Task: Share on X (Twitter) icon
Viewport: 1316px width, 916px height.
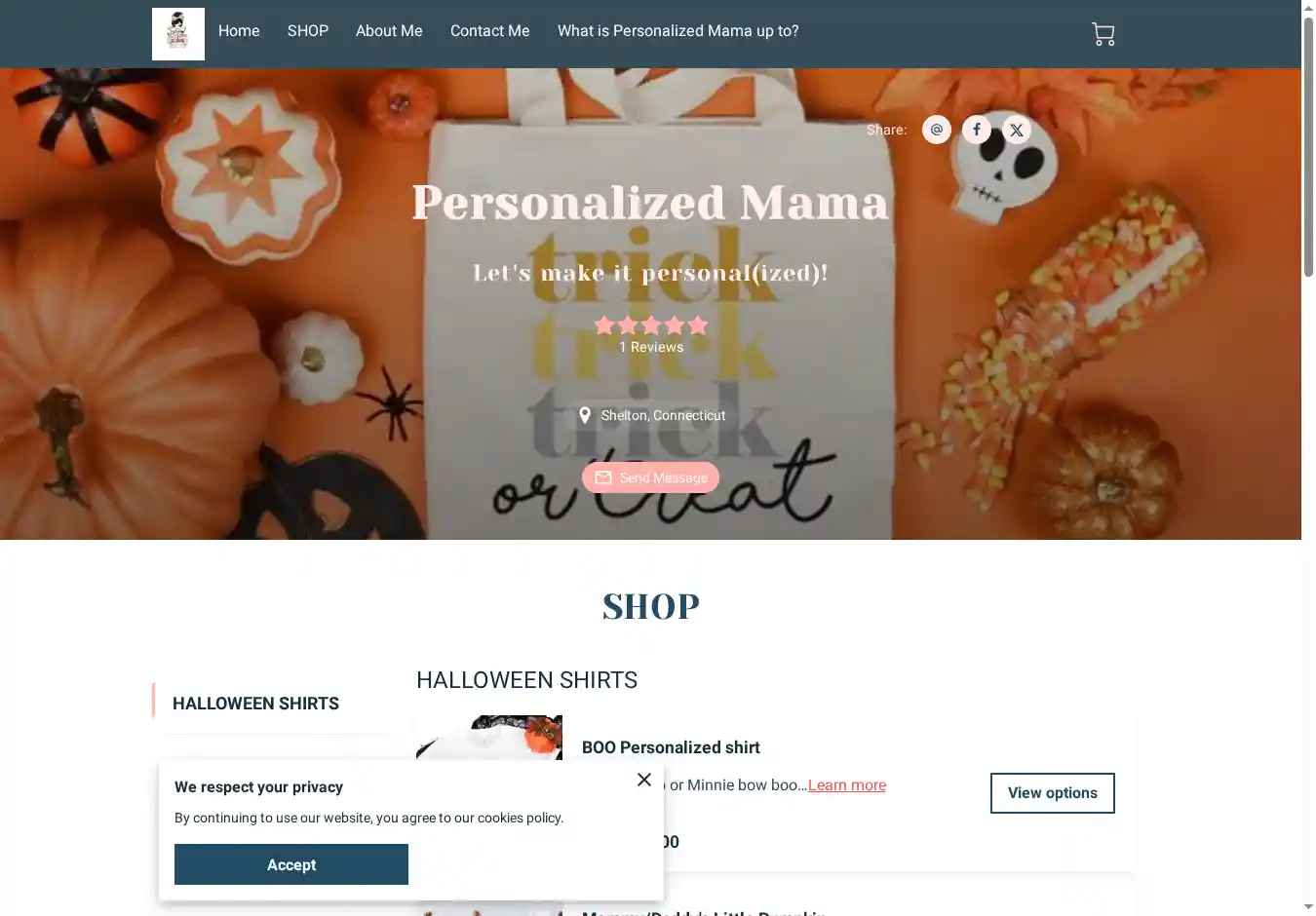Action: click(1017, 130)
